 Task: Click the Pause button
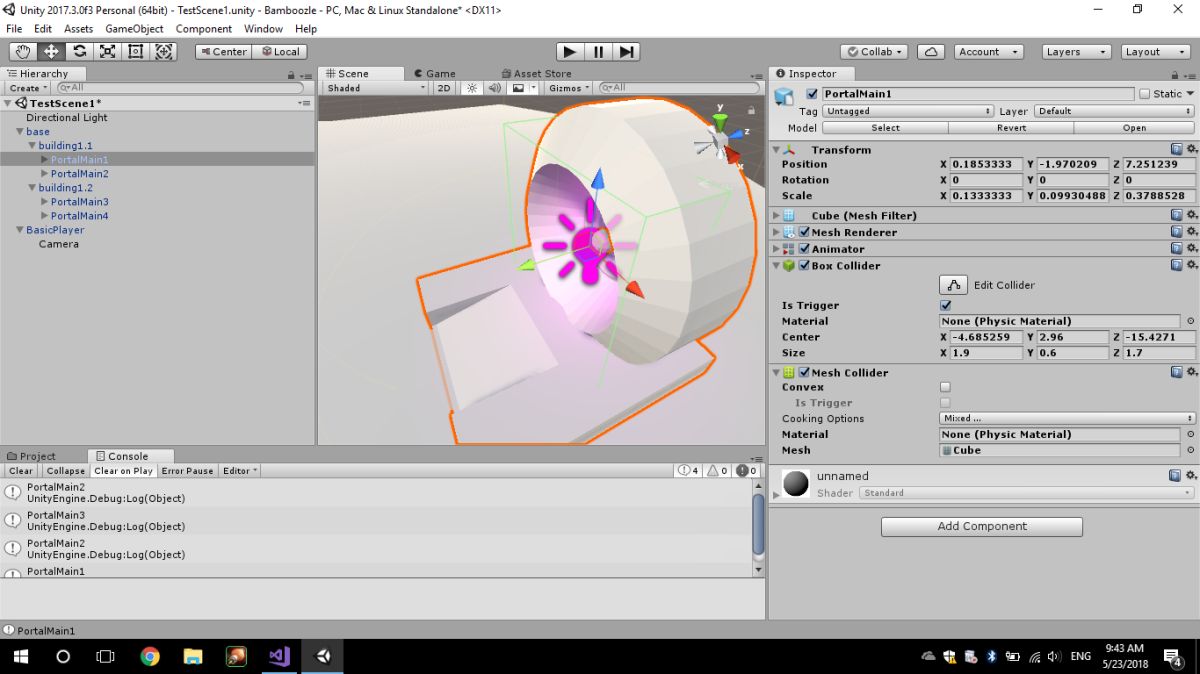tap(598, 51)
